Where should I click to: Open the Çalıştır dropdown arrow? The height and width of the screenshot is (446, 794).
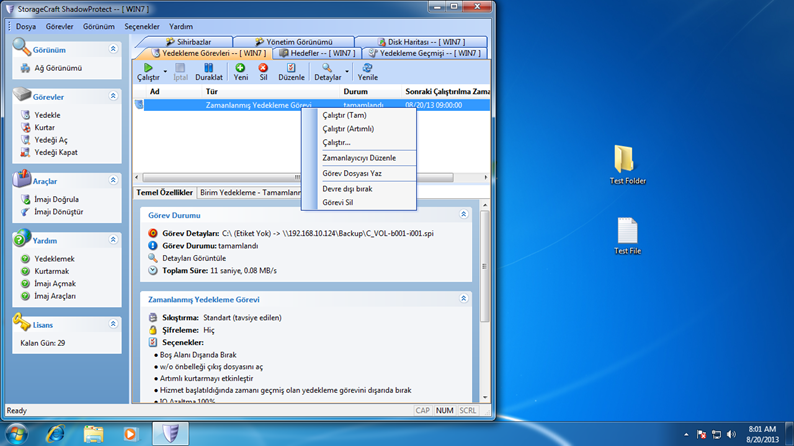point(165,71)
